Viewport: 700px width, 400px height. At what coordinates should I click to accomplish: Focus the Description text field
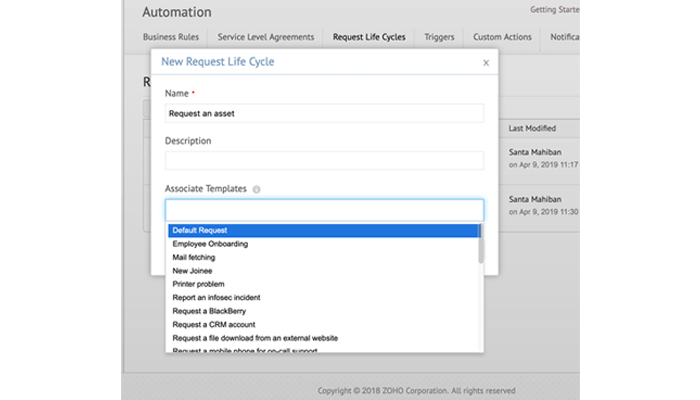point(324,160)
